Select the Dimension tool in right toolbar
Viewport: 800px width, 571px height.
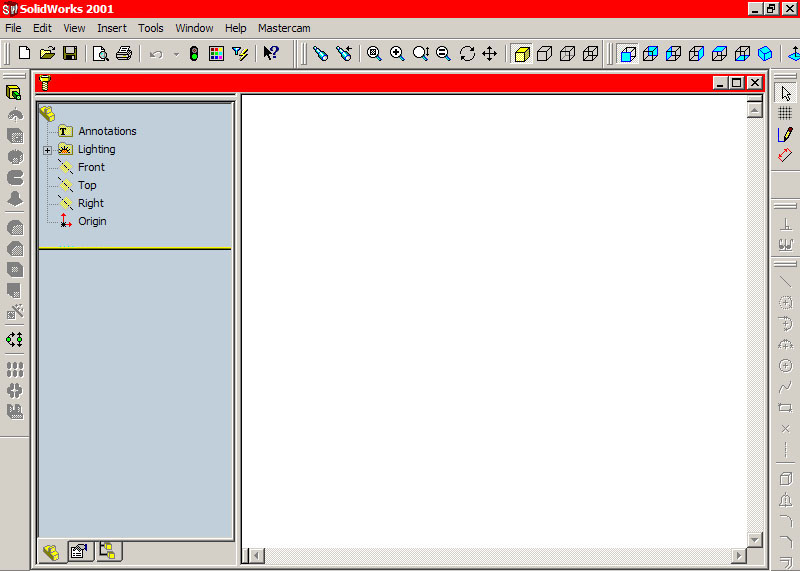pos(785,155)
